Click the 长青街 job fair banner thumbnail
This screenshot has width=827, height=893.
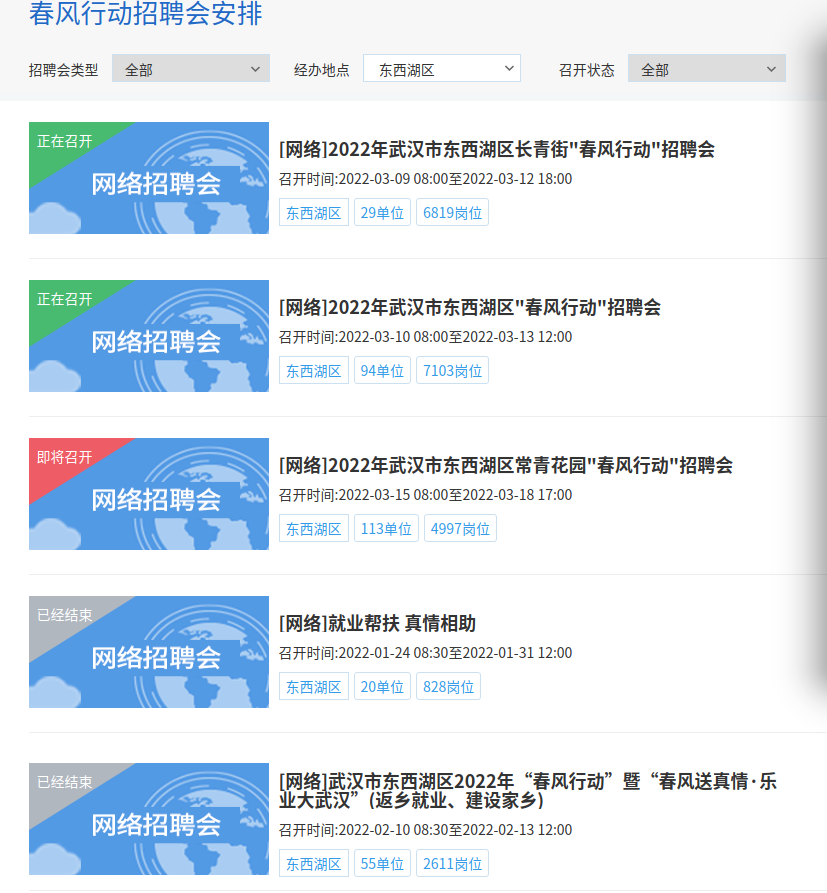[x=149, y=178]
